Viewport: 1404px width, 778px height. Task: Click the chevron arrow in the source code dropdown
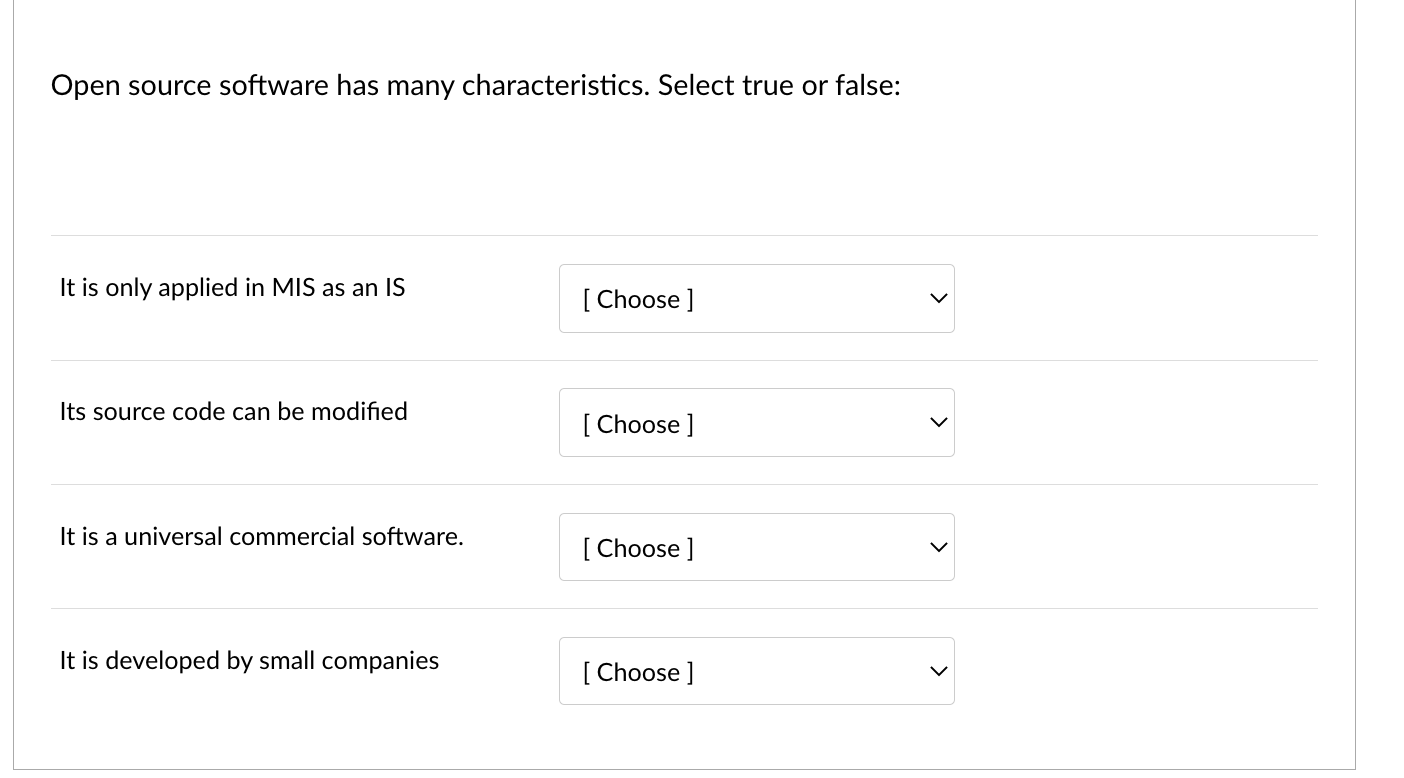pyautogui.click(x=937, y=423)
